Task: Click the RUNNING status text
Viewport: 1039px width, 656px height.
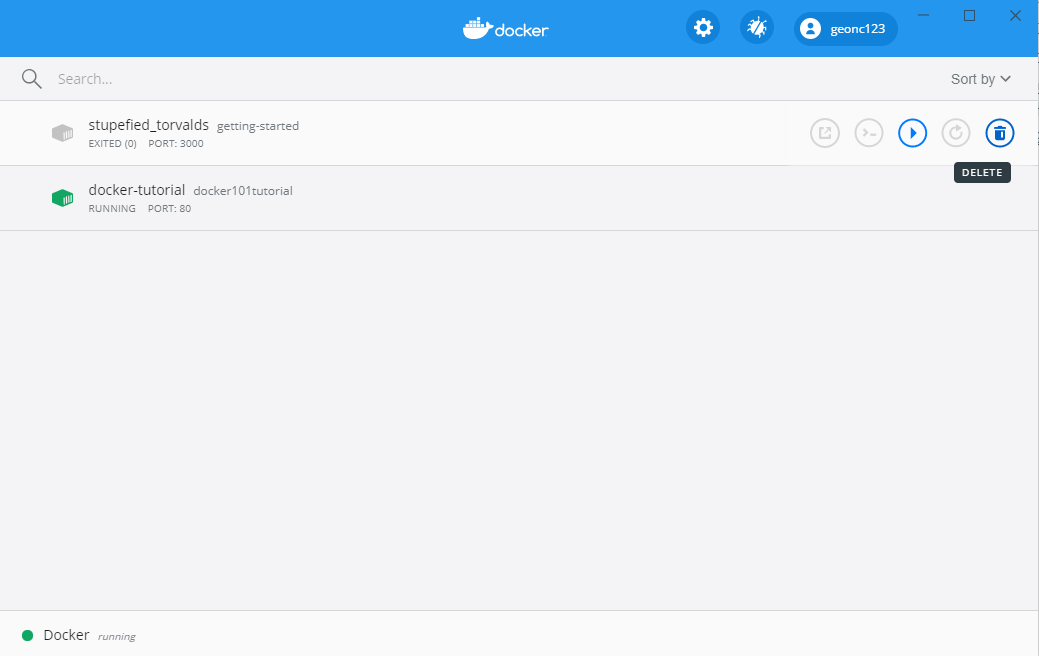Action: (112, 209)
